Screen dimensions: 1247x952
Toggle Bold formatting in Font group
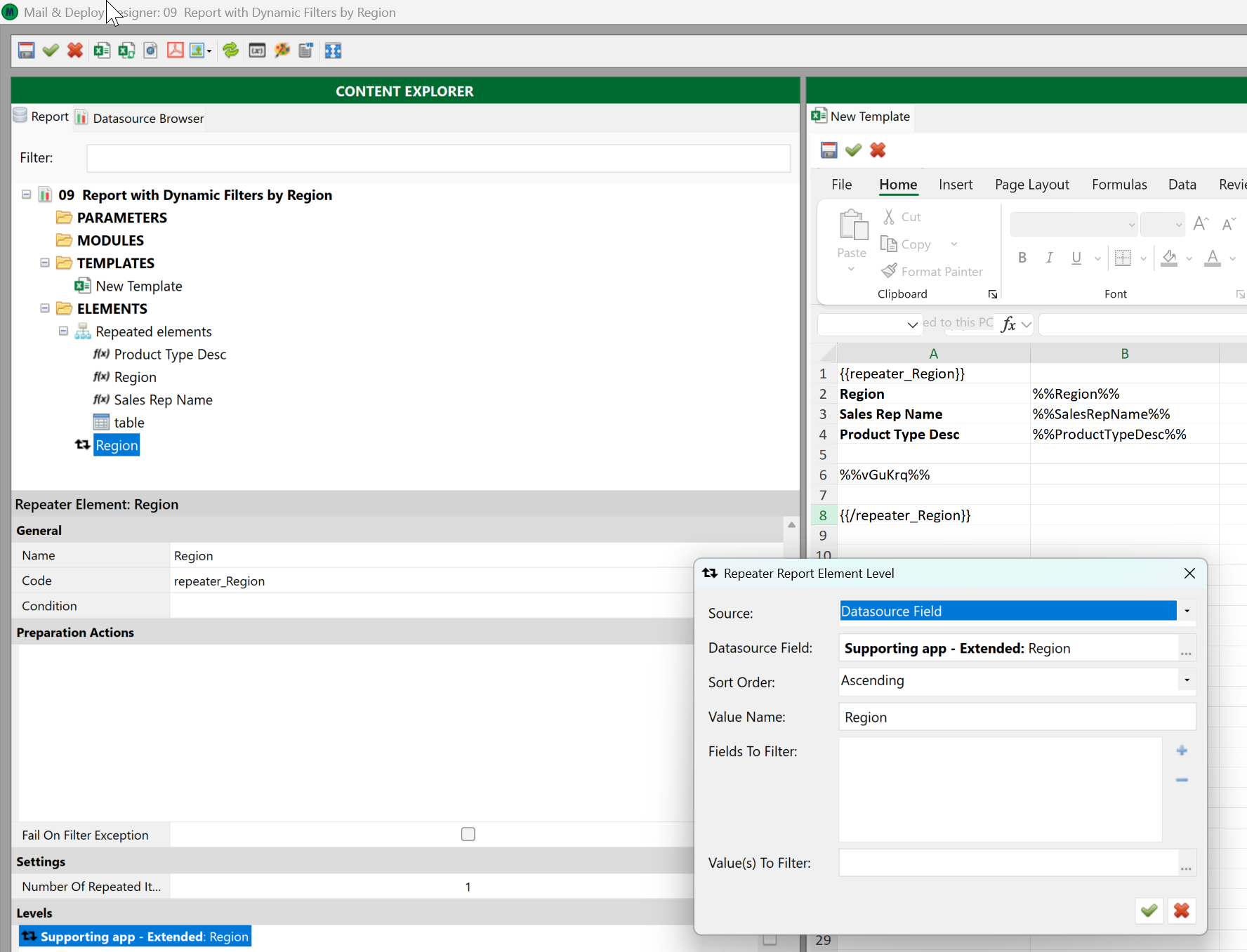pos(1022,258)
